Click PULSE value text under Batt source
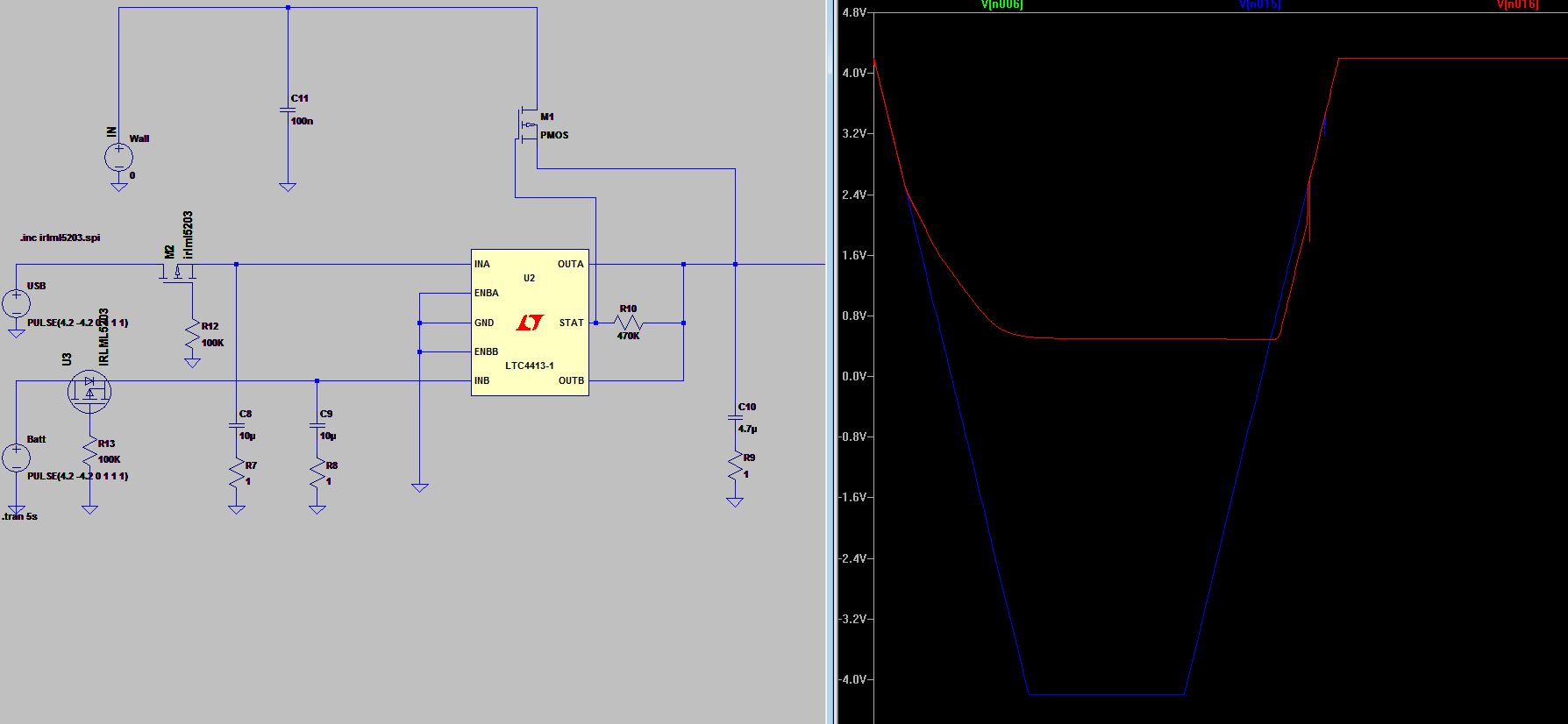The height and width of the screenshot is (724, 1568). [78, 476]
